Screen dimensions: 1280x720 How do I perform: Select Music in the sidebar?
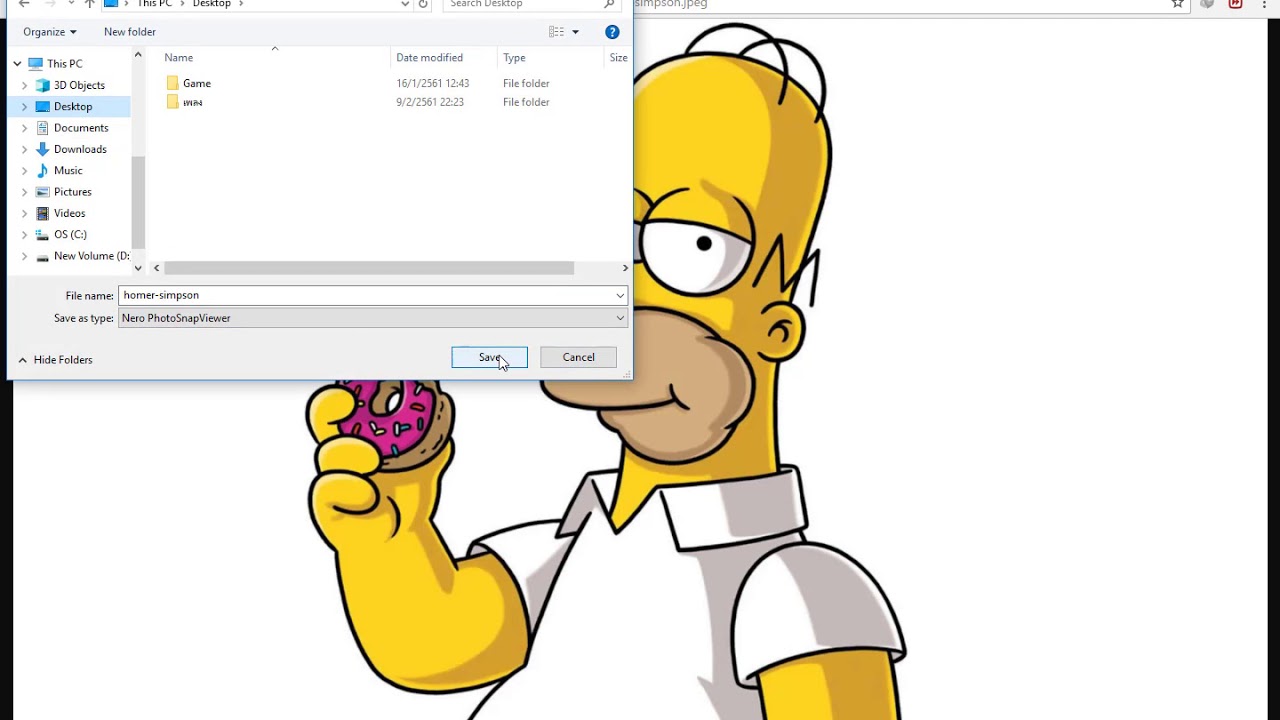tap(68, 170)
